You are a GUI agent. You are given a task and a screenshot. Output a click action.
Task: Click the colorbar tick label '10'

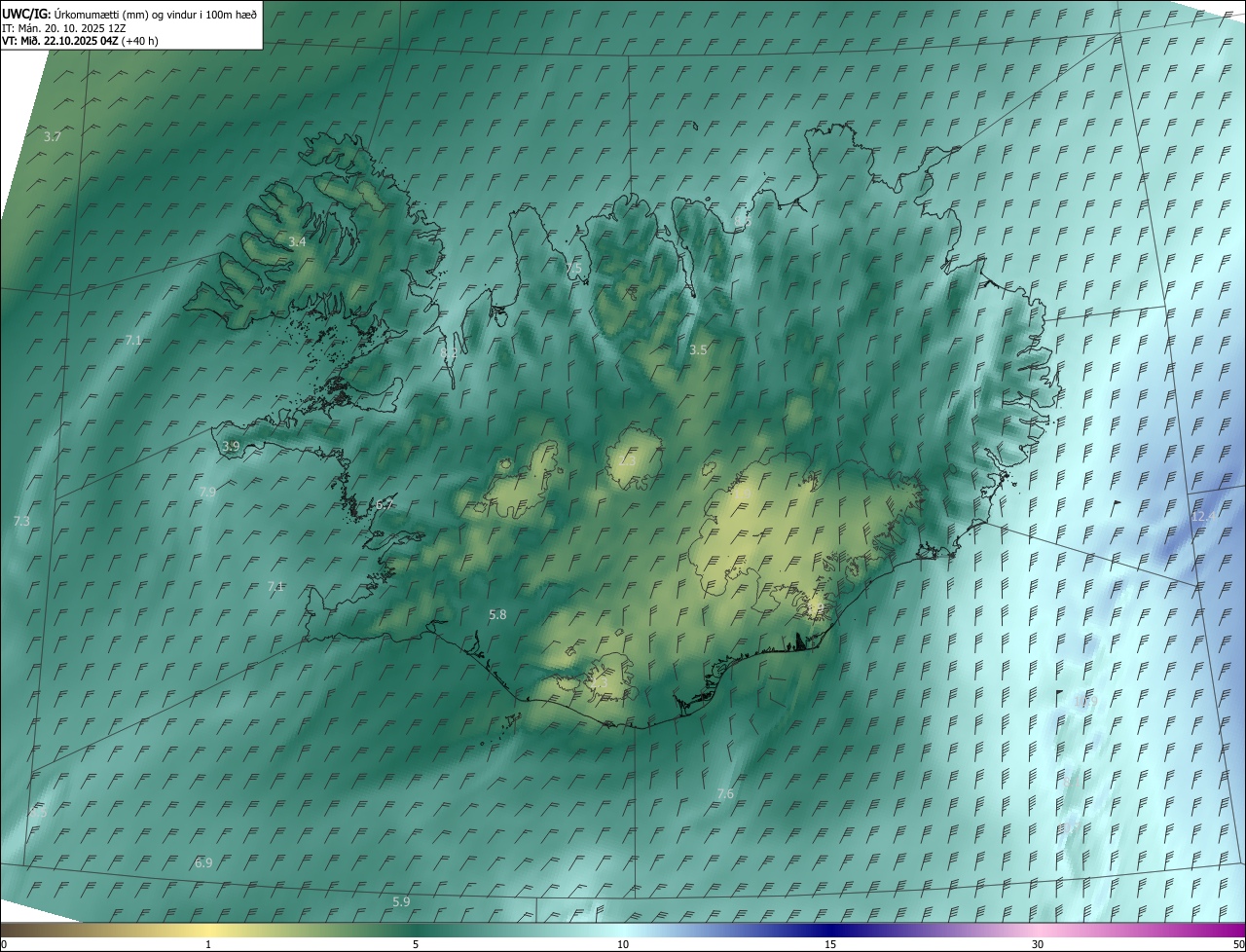(623, 944)
